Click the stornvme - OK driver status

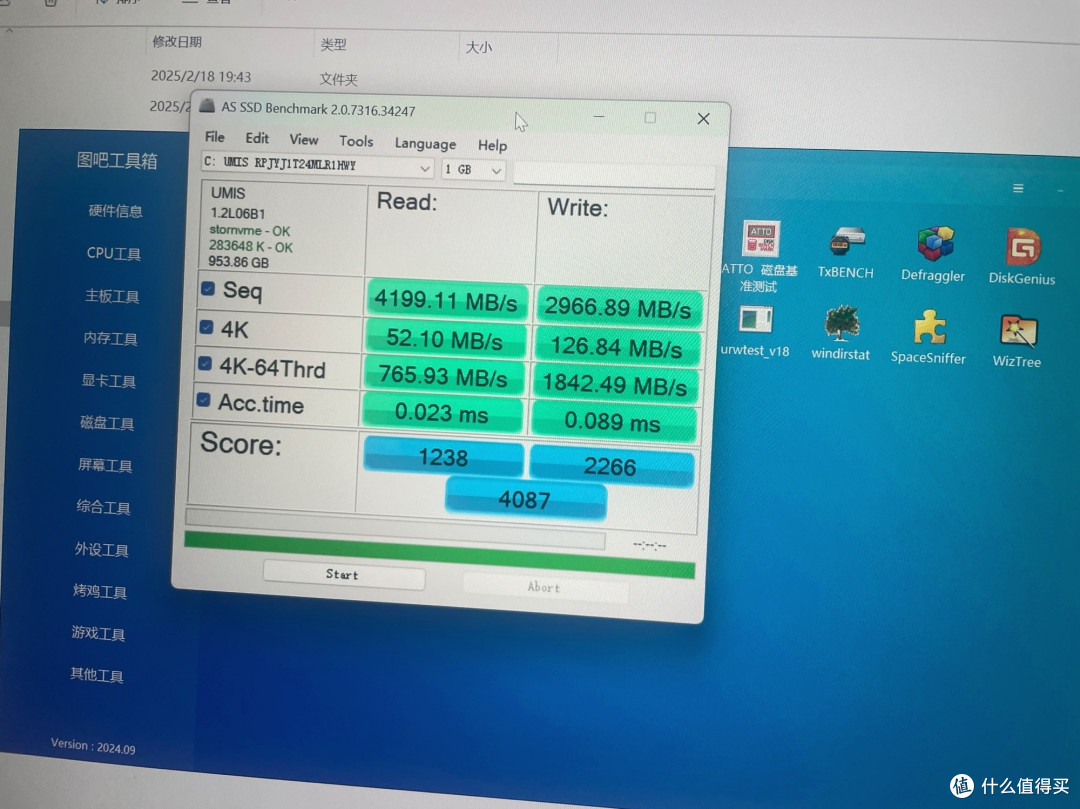coord(249,231)
